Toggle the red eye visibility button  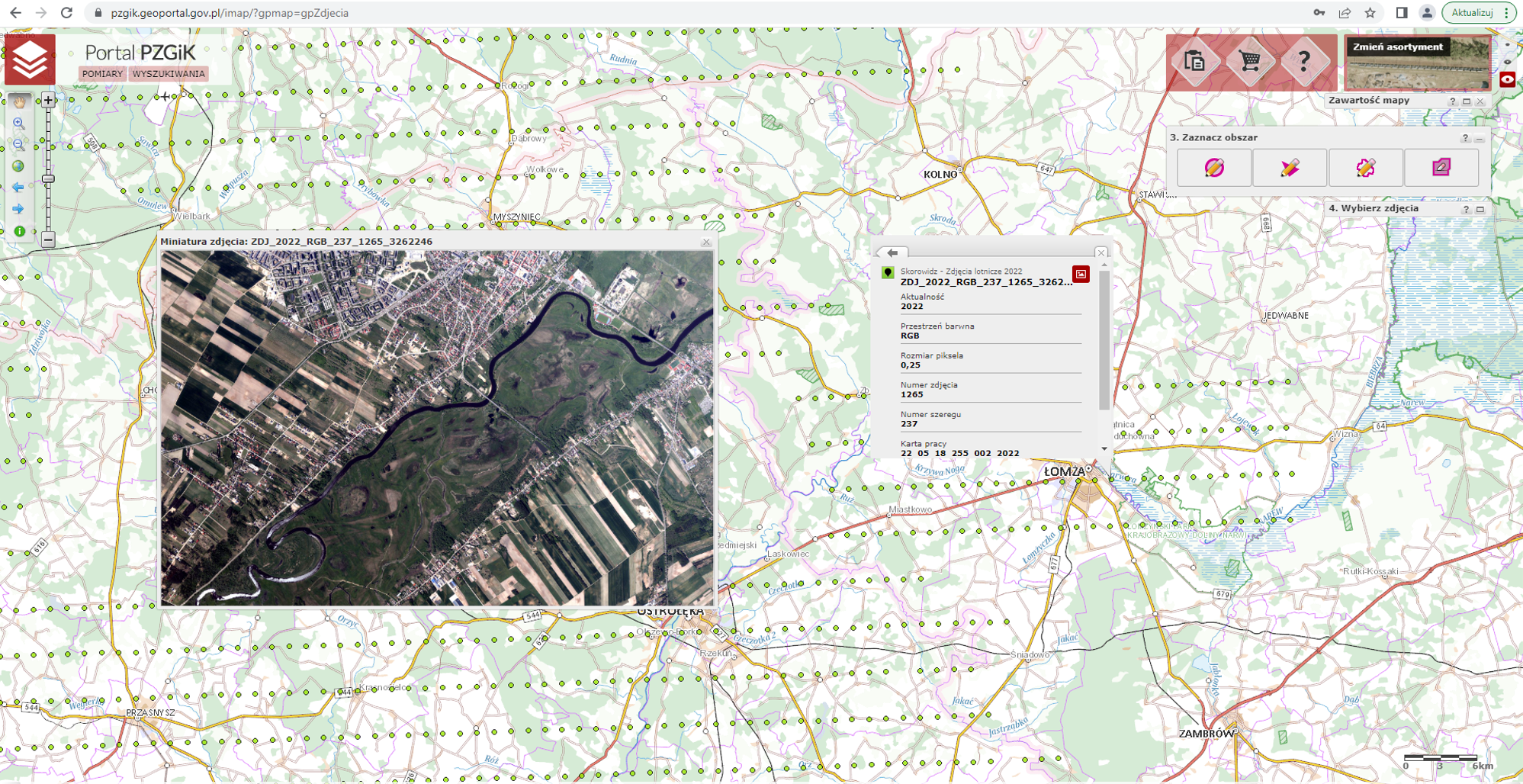pyautogui.click(x=1507, y=79)
